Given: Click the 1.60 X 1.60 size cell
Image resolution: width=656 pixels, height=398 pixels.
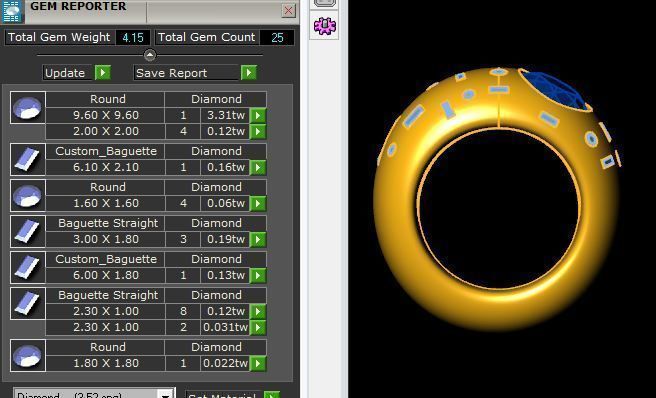Looking at the screenshot, I should pos(105,203).
